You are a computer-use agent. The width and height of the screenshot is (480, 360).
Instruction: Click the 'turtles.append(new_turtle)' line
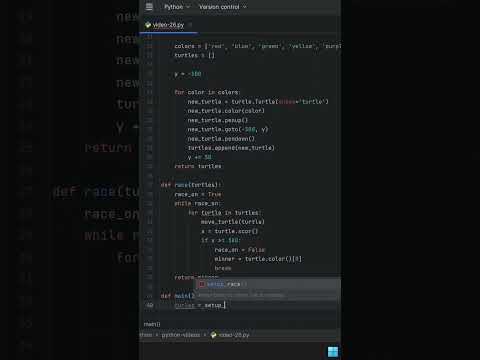pos(231,148)
